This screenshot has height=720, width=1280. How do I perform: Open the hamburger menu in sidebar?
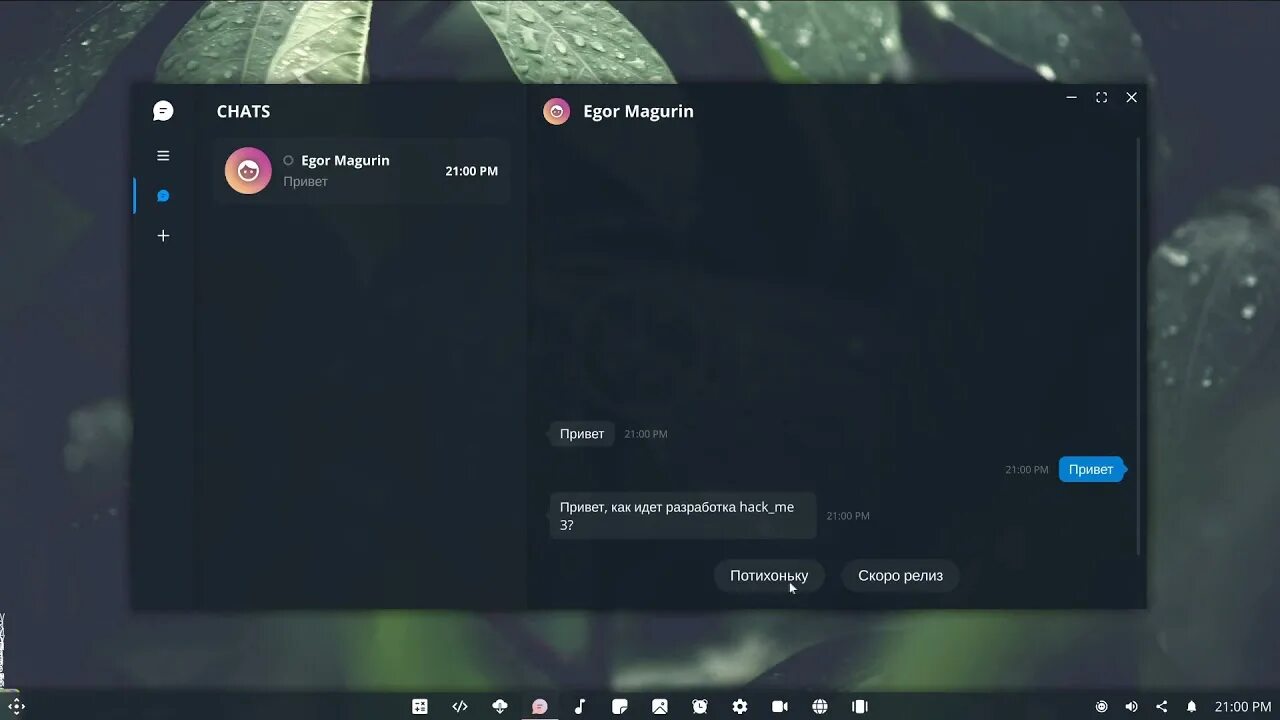point(163,156)
